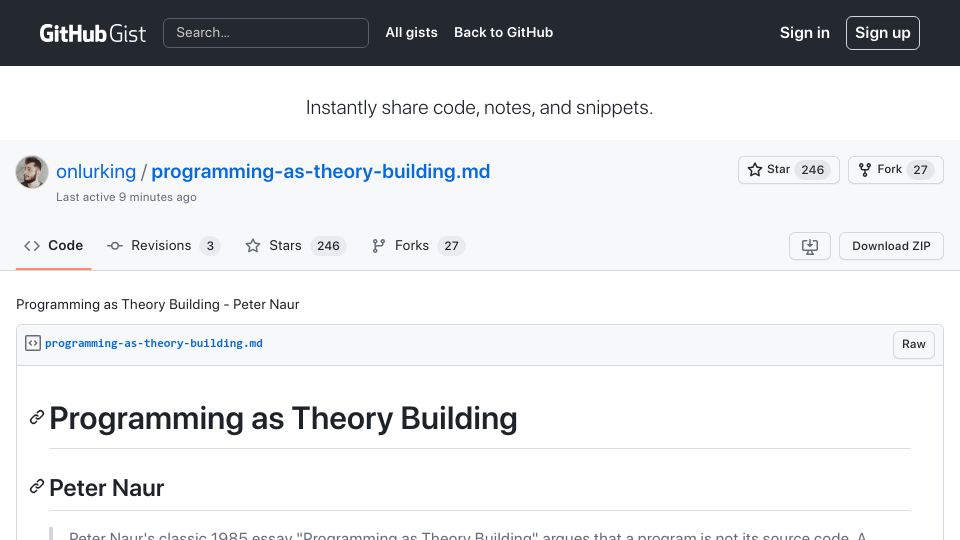The image size is (960, 540).
Task: Click the Programming as Theory Building heading
Action: pos(283,419)
